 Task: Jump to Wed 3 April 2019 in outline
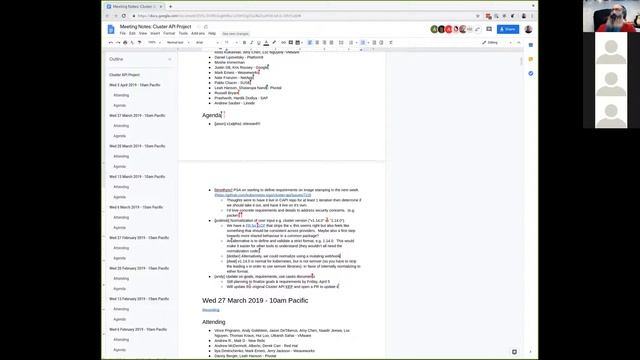(x=135, y=85)
